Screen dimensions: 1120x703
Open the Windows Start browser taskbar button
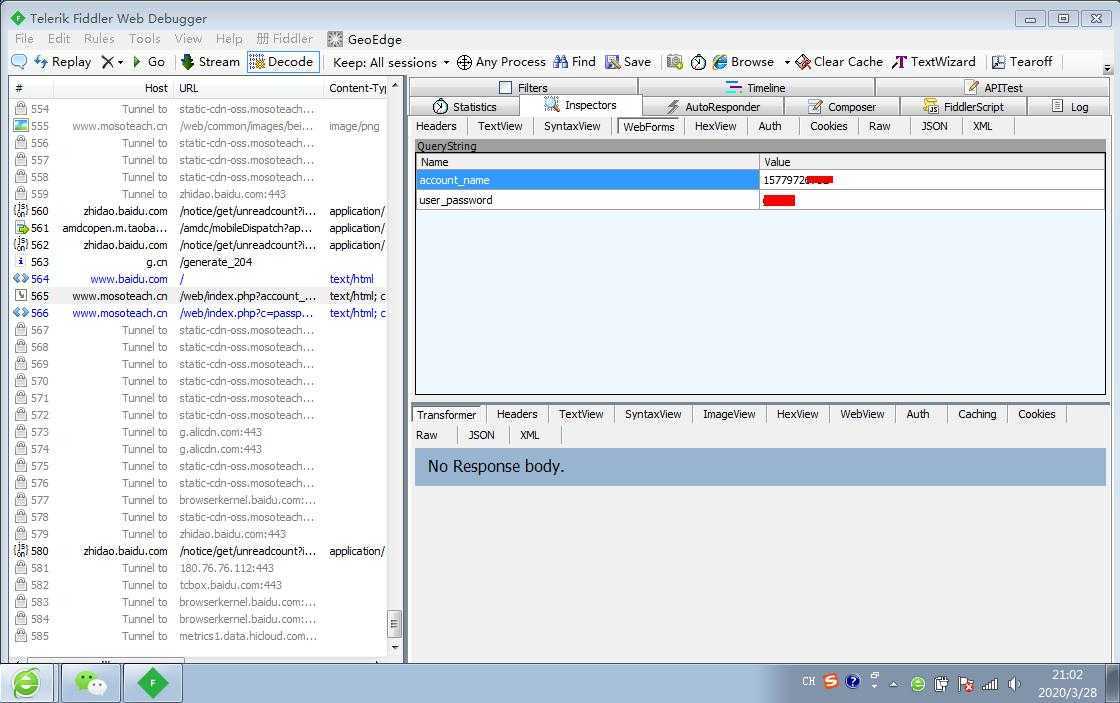[x=26, y=684]
